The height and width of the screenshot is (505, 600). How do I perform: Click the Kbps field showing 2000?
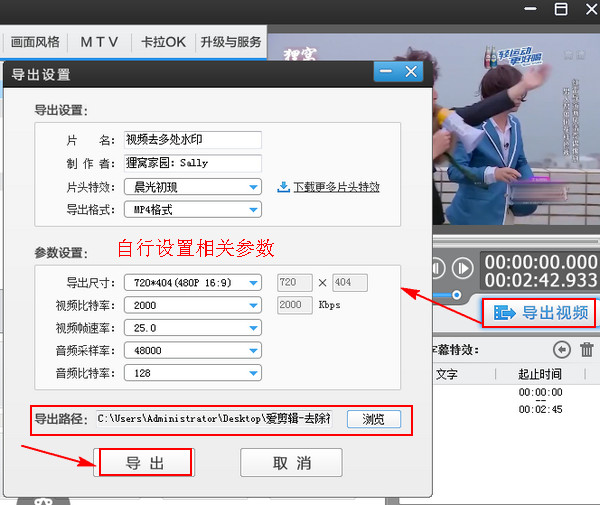tap(295, 305)
